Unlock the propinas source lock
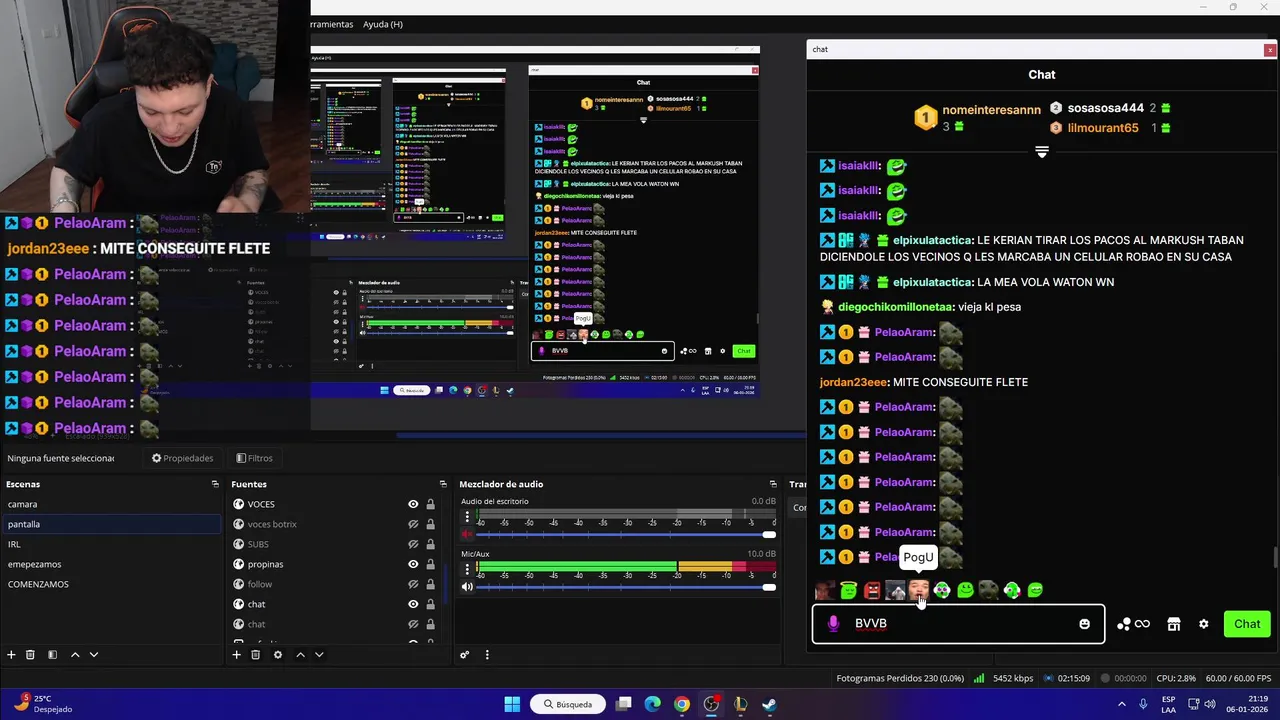 [431, 564]
